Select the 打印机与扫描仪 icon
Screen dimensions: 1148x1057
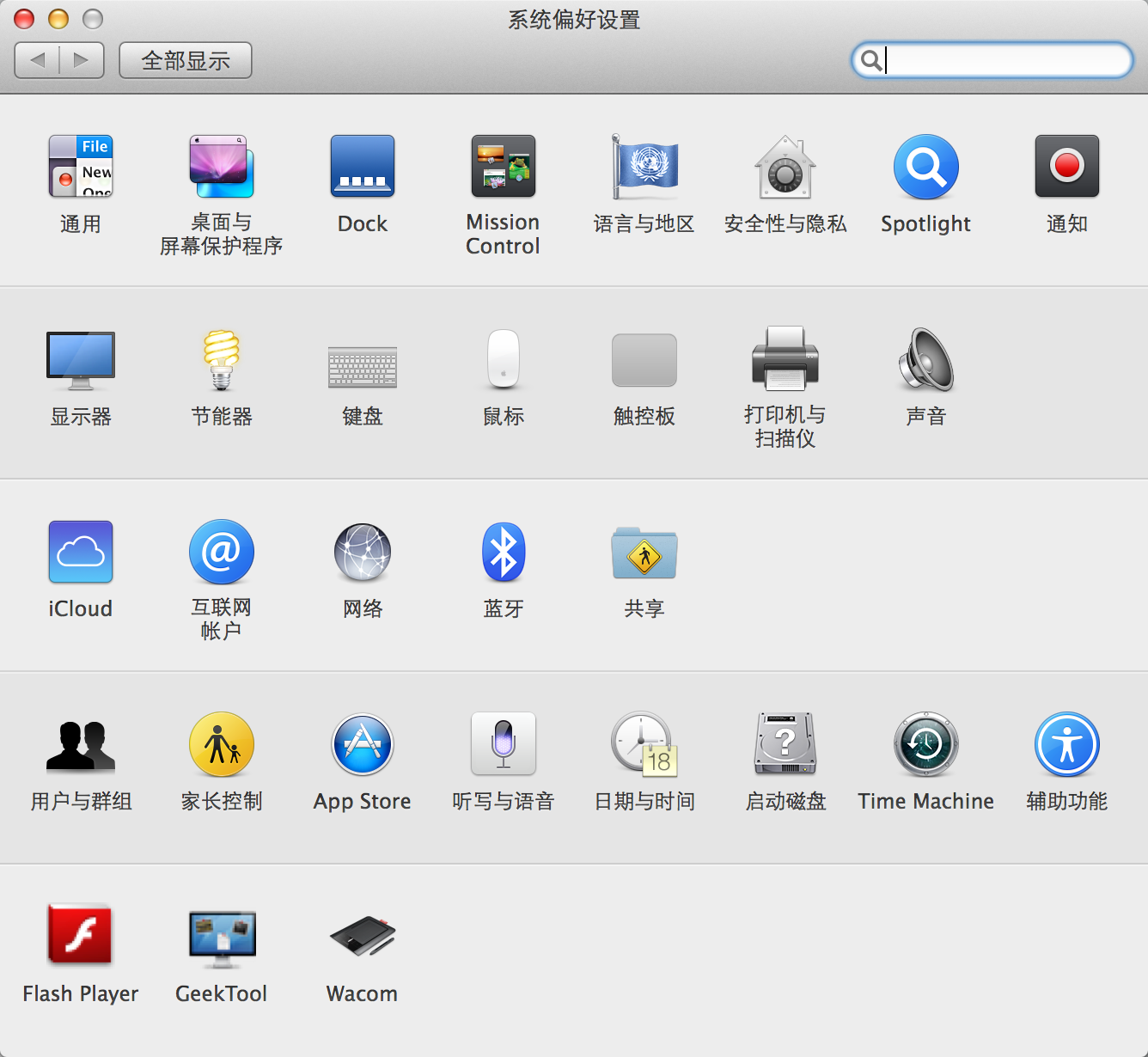785,358
